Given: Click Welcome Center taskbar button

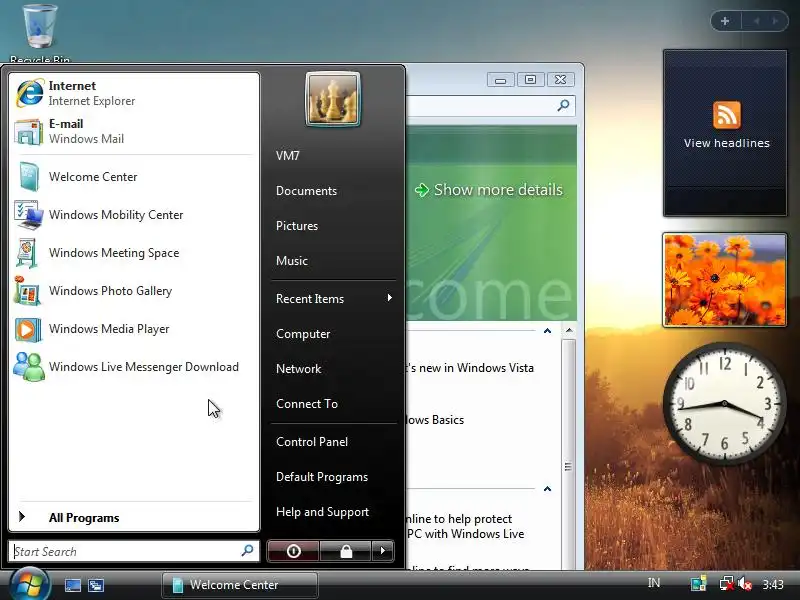Looking at the screenshot, I should 240,585.
